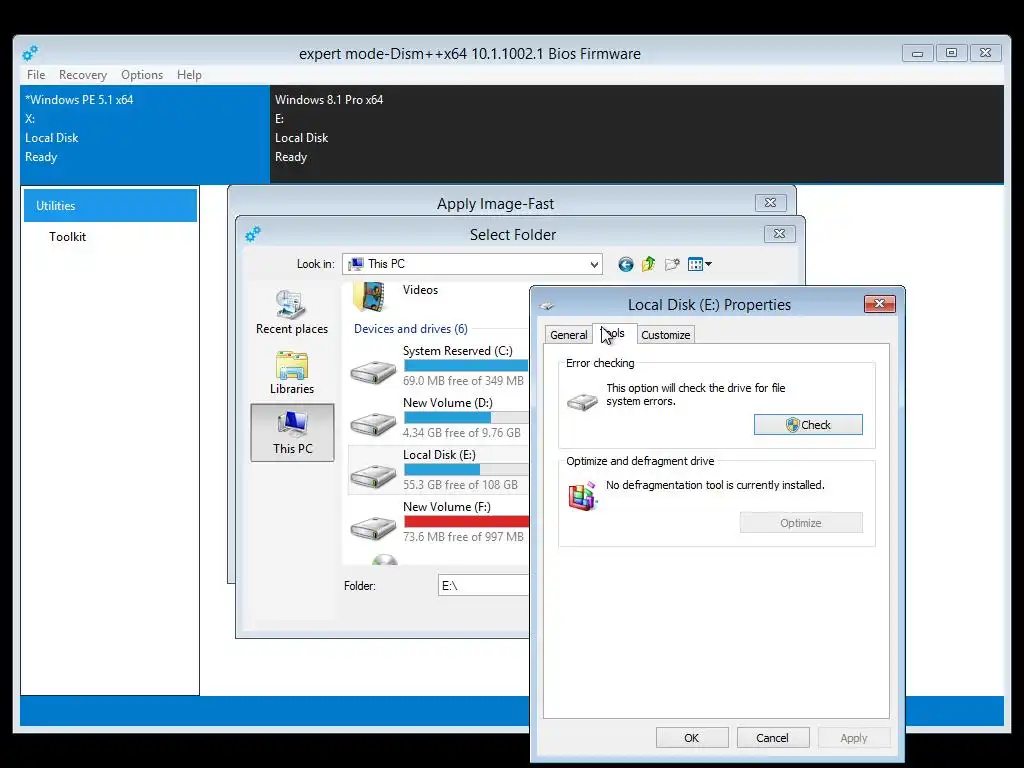This screenshot has width=1024, height=768.
Task: Open the File menu
Action: point(36,74)
